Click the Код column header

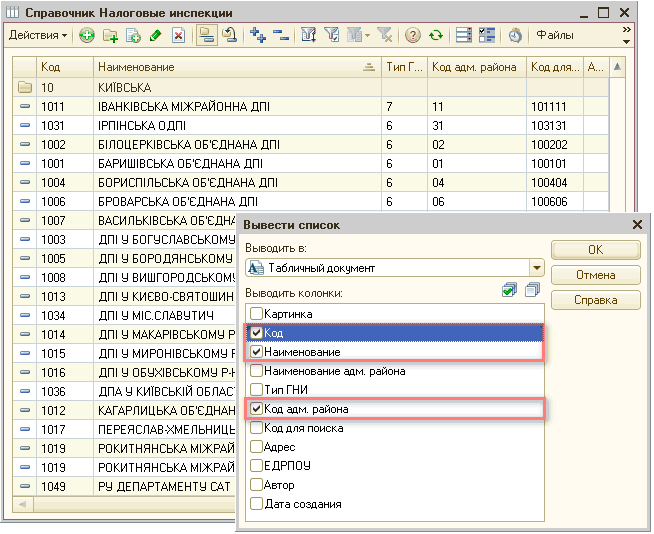pos(65,67)
